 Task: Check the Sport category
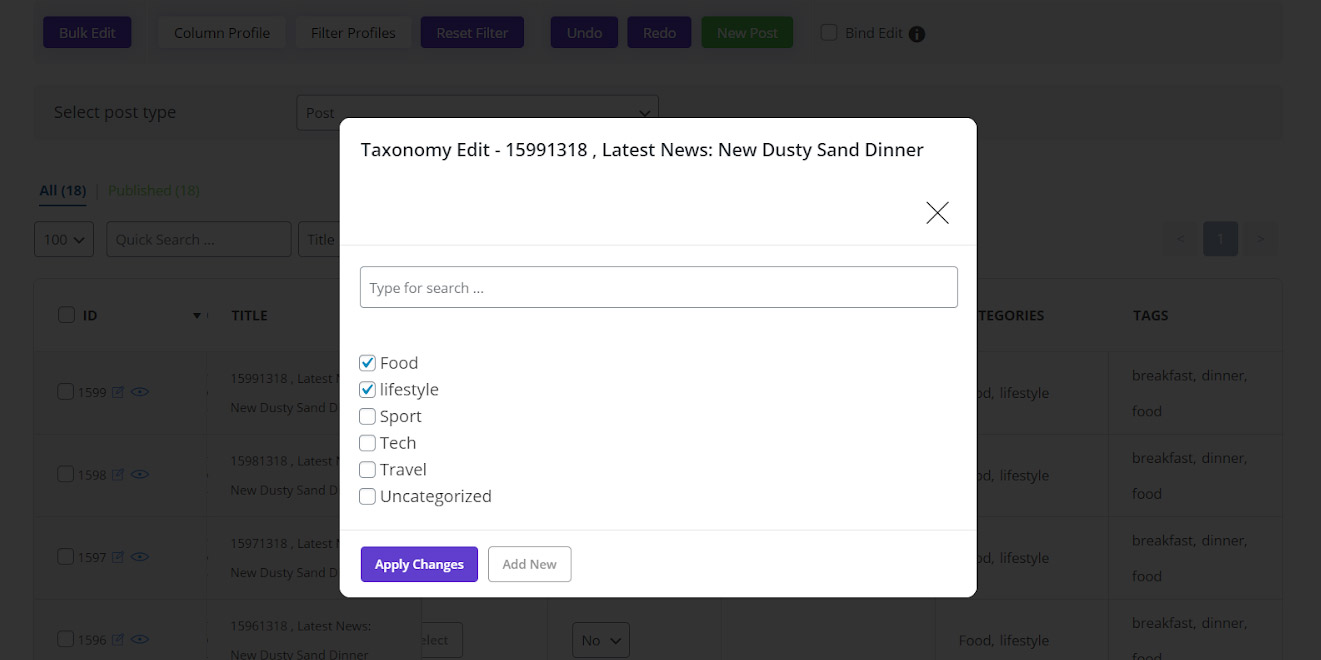click(x=367, y=417)
